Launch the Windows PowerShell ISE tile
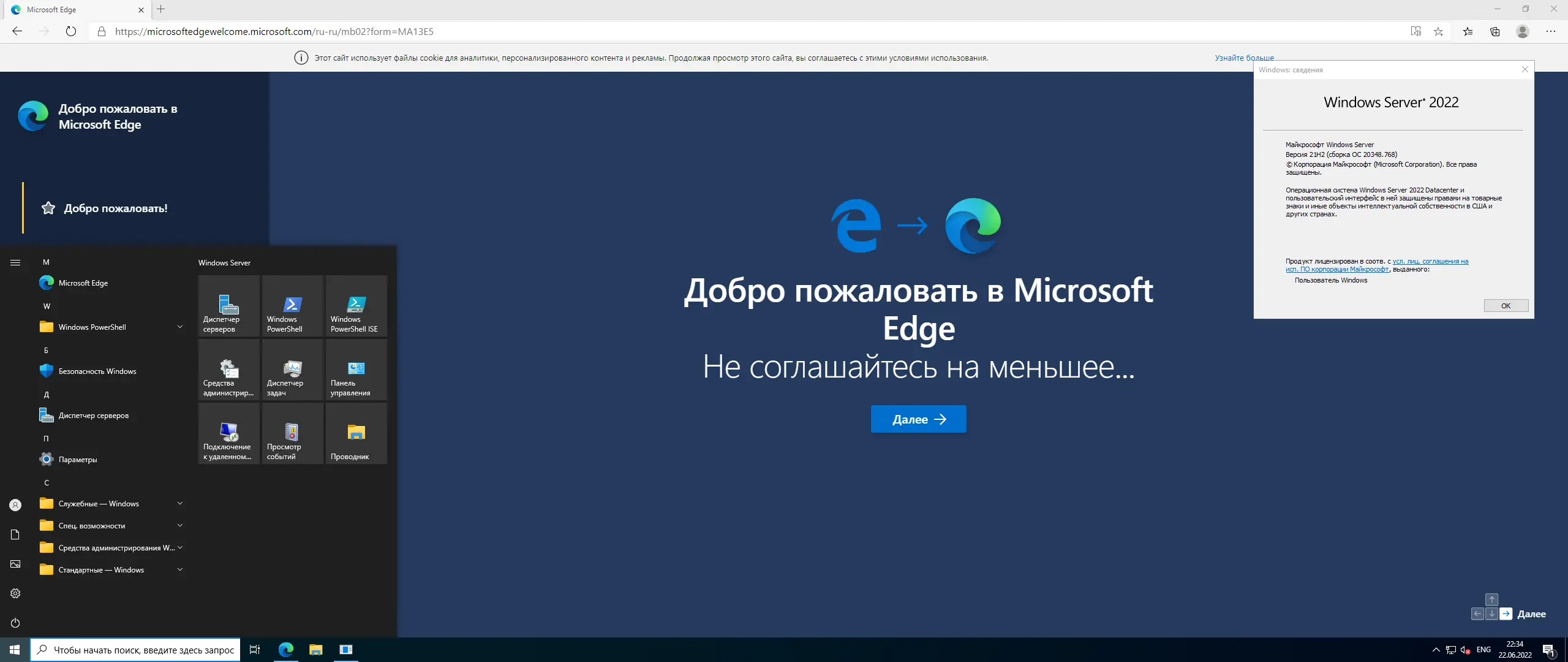This screenshot has width=1568, height=662. click(x=356, y=306)
